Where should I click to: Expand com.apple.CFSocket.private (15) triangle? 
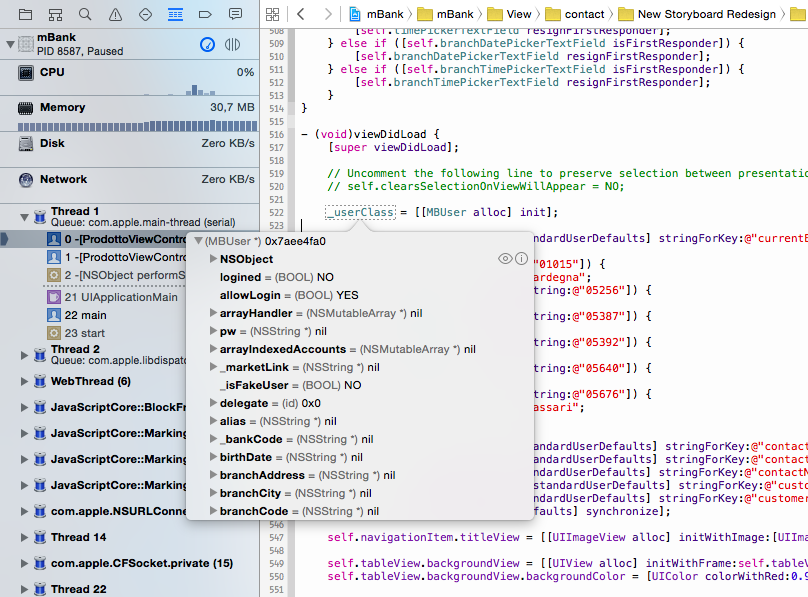point(24,564)
